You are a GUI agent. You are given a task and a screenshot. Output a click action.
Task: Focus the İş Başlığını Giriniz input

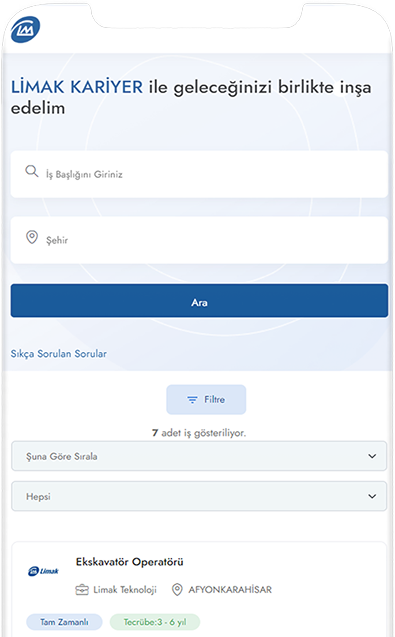coord(199,174)
